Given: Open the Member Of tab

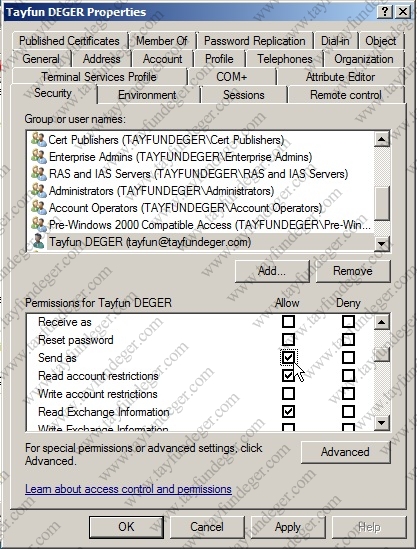Looking at the screenshot, I should 162,41.
